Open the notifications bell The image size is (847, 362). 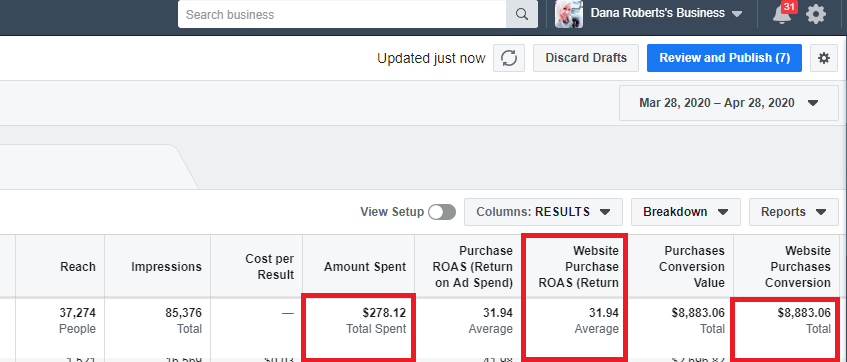coord(781,15)
